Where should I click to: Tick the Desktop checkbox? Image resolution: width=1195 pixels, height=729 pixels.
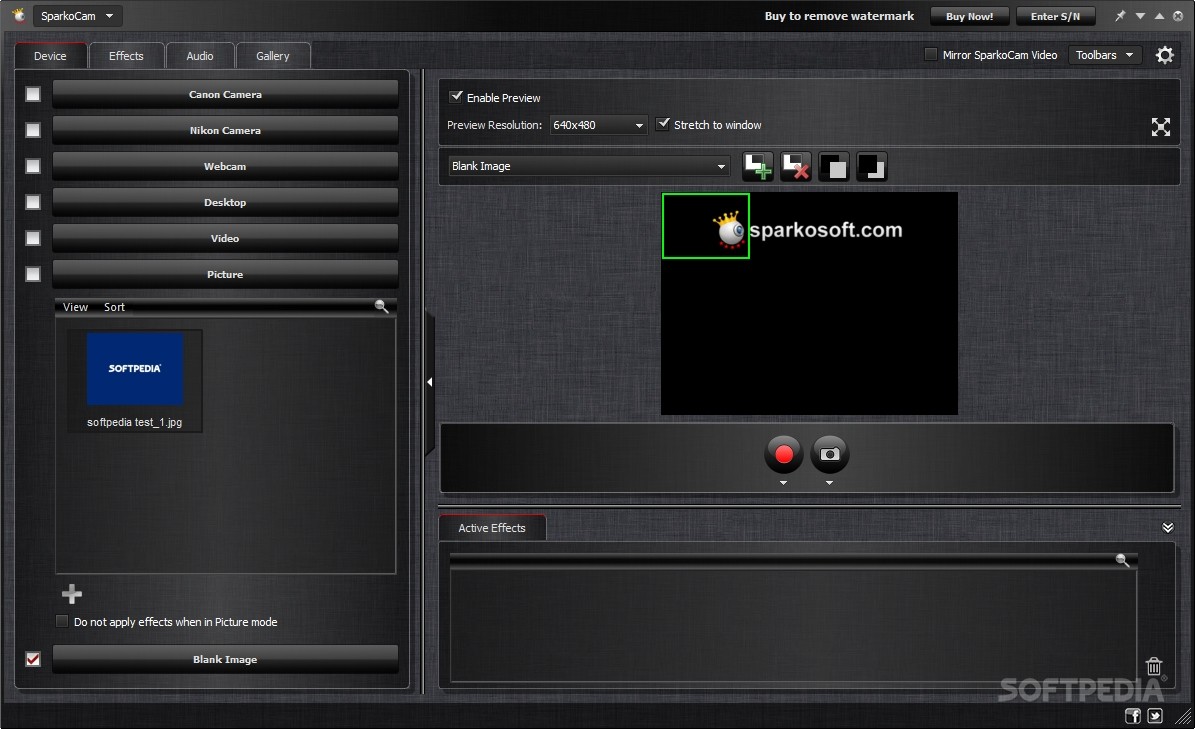click(x=33, y=202)
